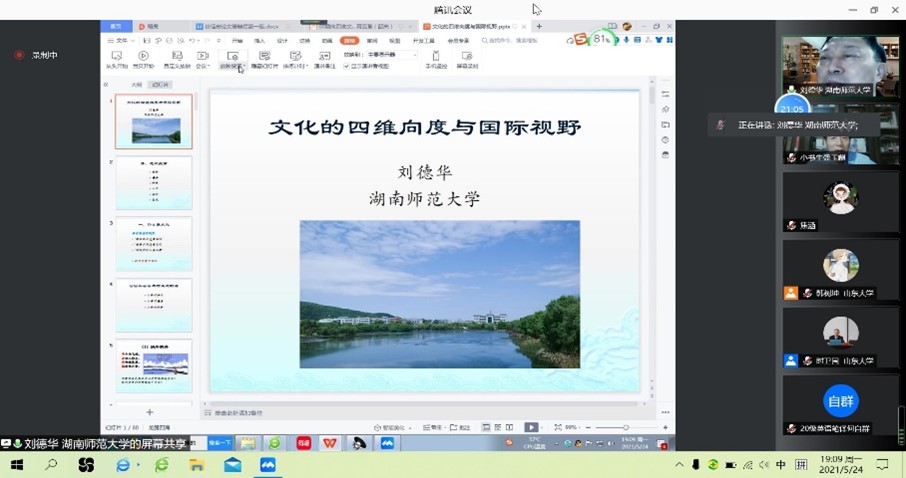906x478 pixels.
Task: Adjust the zoom slider in status bar
Action: pos(626,427)
